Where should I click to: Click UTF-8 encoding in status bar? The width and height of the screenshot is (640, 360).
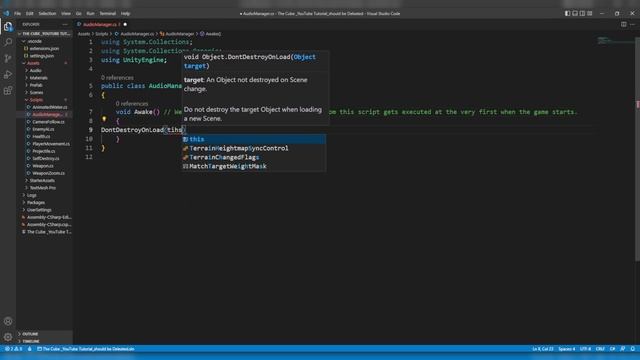click(x=585, y=349)
